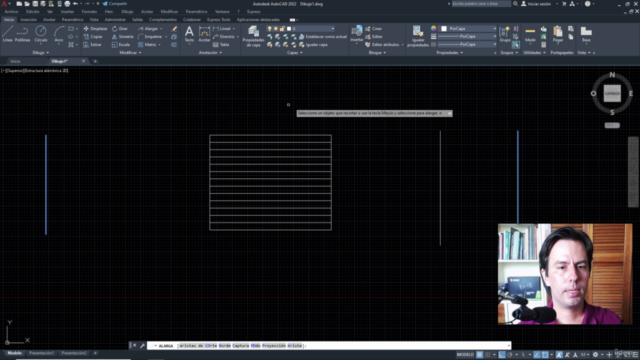Click the search keyword input field
The height and width of the screenshot is (360, 640).
pyautogui.click(x=481, y=4)
